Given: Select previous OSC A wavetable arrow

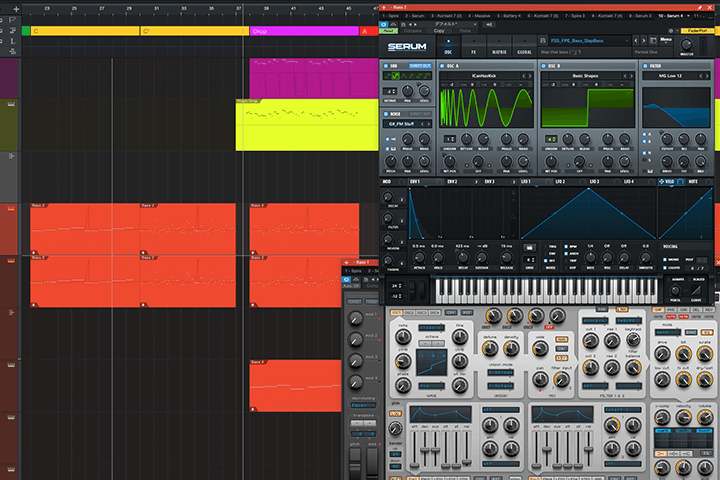Looking at the screenshot, I should (x=523, y=76).
